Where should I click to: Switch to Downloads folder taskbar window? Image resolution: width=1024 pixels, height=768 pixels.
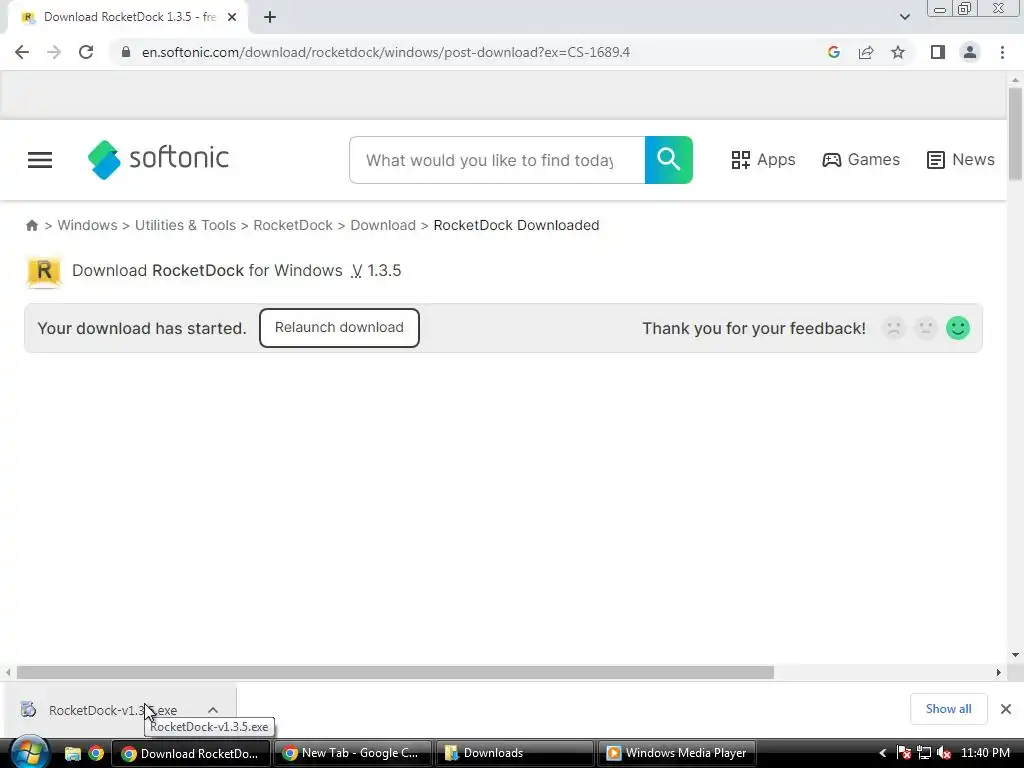pyautogui.click(x=515, y=753)
